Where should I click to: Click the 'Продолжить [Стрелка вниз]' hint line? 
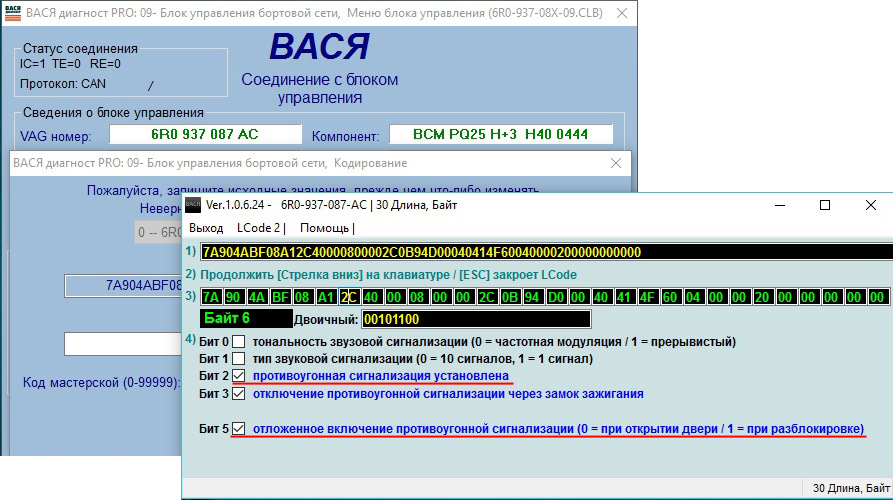pos(388,274)
